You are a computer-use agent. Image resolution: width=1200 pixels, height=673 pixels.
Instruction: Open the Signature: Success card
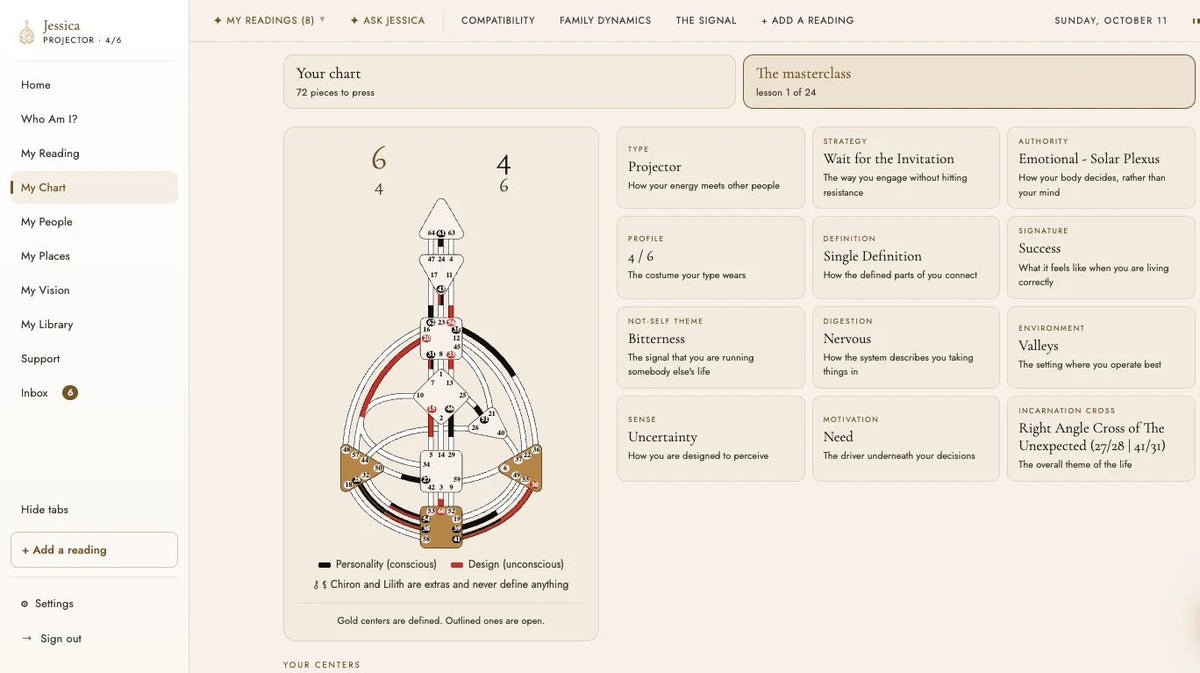pos(1101,258)
